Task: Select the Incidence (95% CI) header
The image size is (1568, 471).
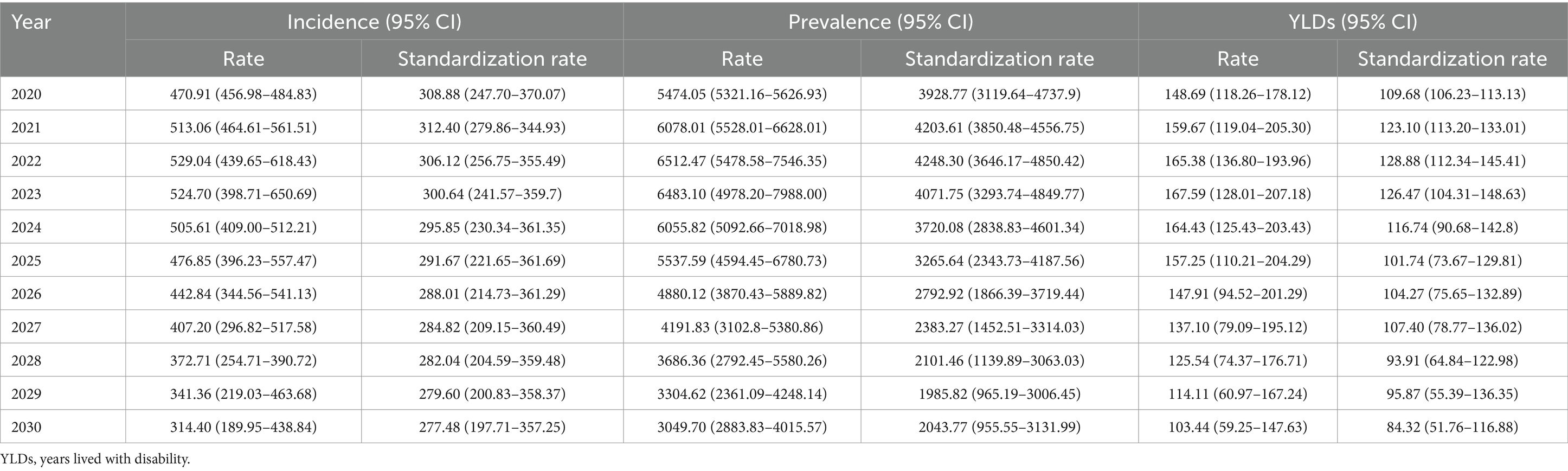Action: [374, 22]
